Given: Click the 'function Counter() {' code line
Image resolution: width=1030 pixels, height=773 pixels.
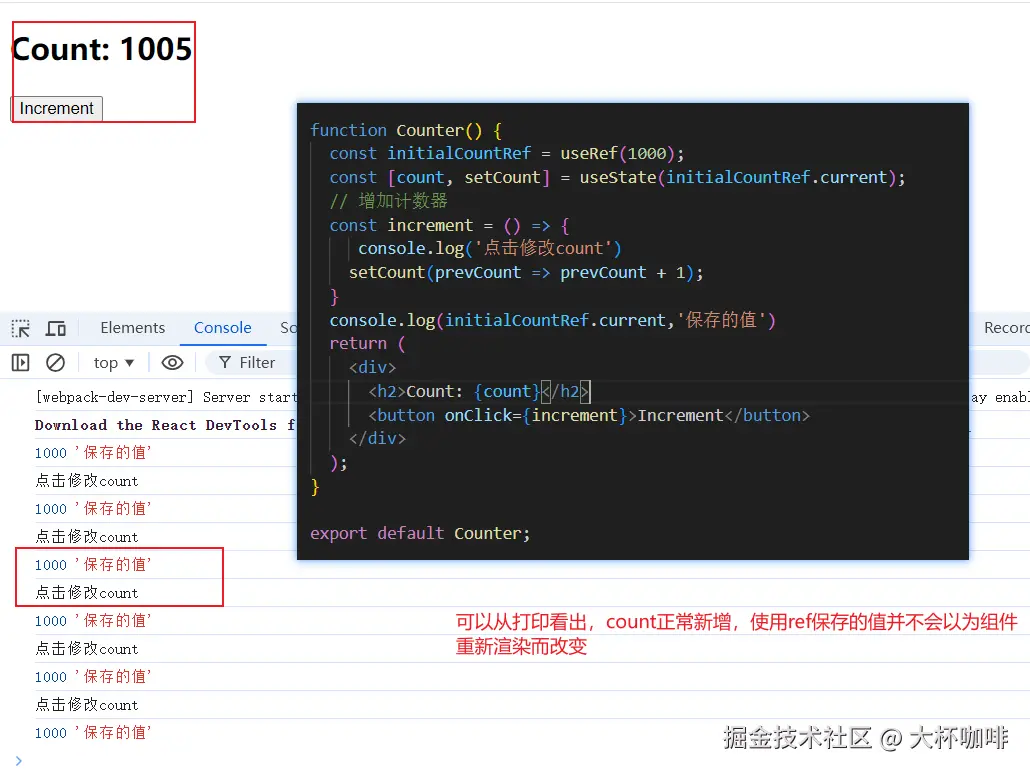Looking at the screenshot, I should point(406,130).
